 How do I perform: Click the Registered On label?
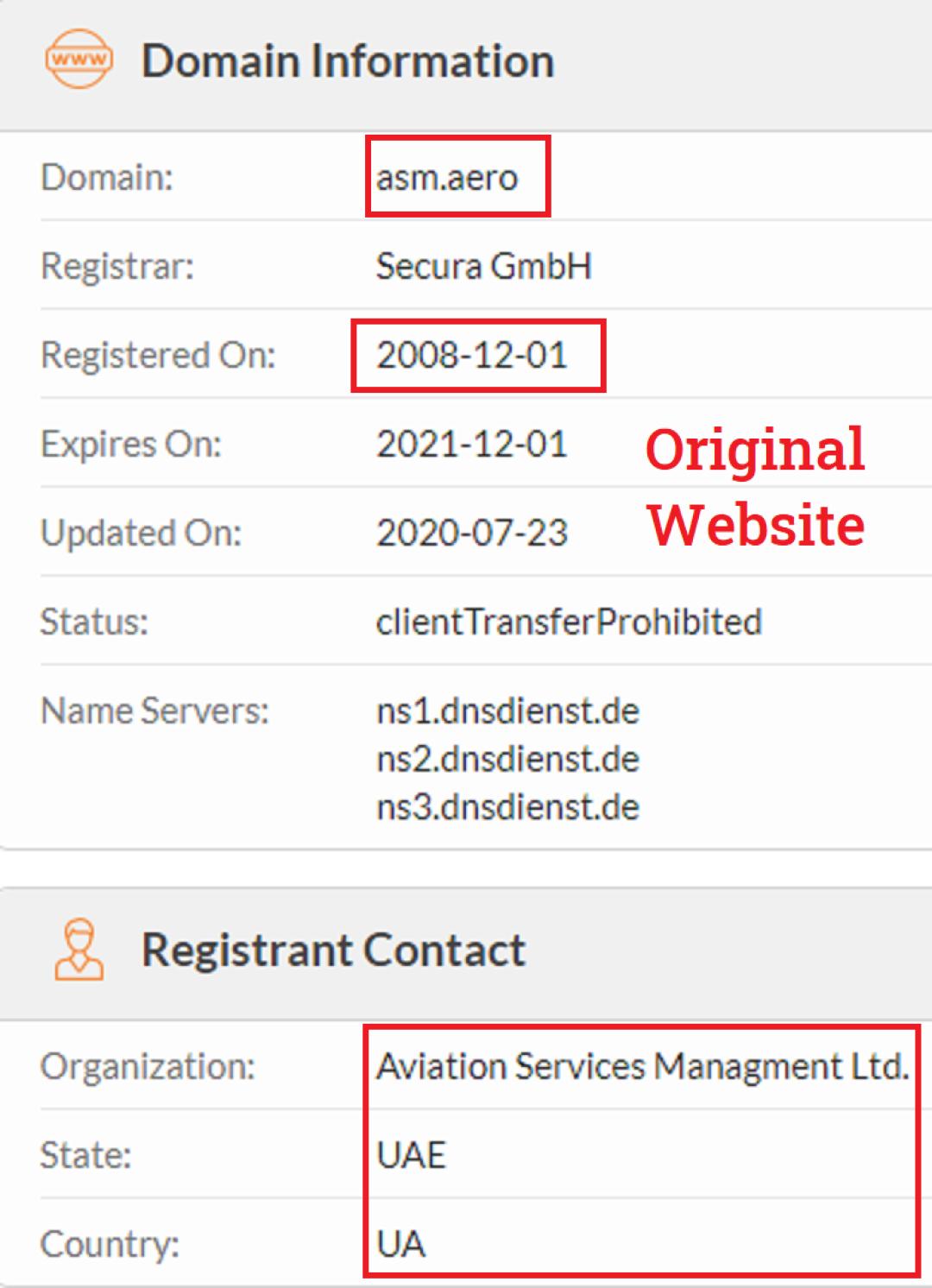(158, 355)
